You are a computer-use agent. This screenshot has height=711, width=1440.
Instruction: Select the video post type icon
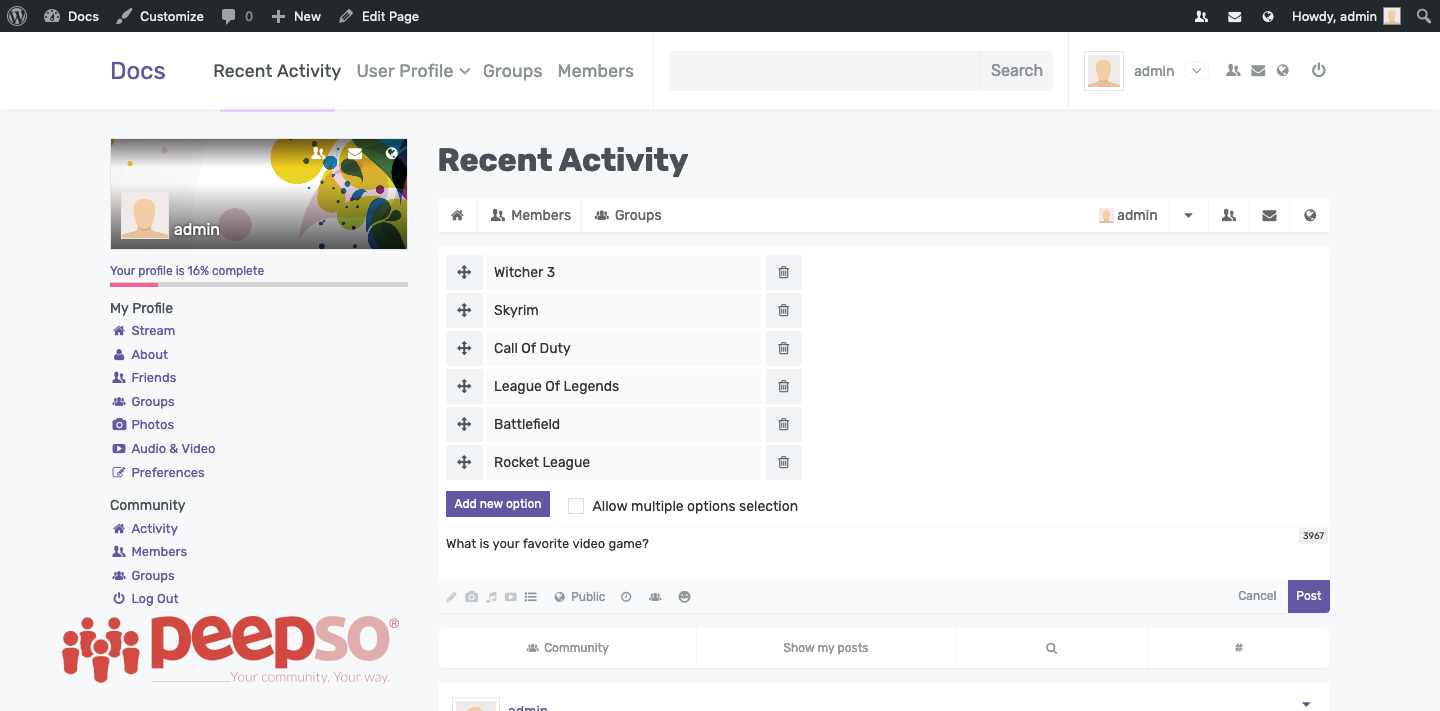511,597
